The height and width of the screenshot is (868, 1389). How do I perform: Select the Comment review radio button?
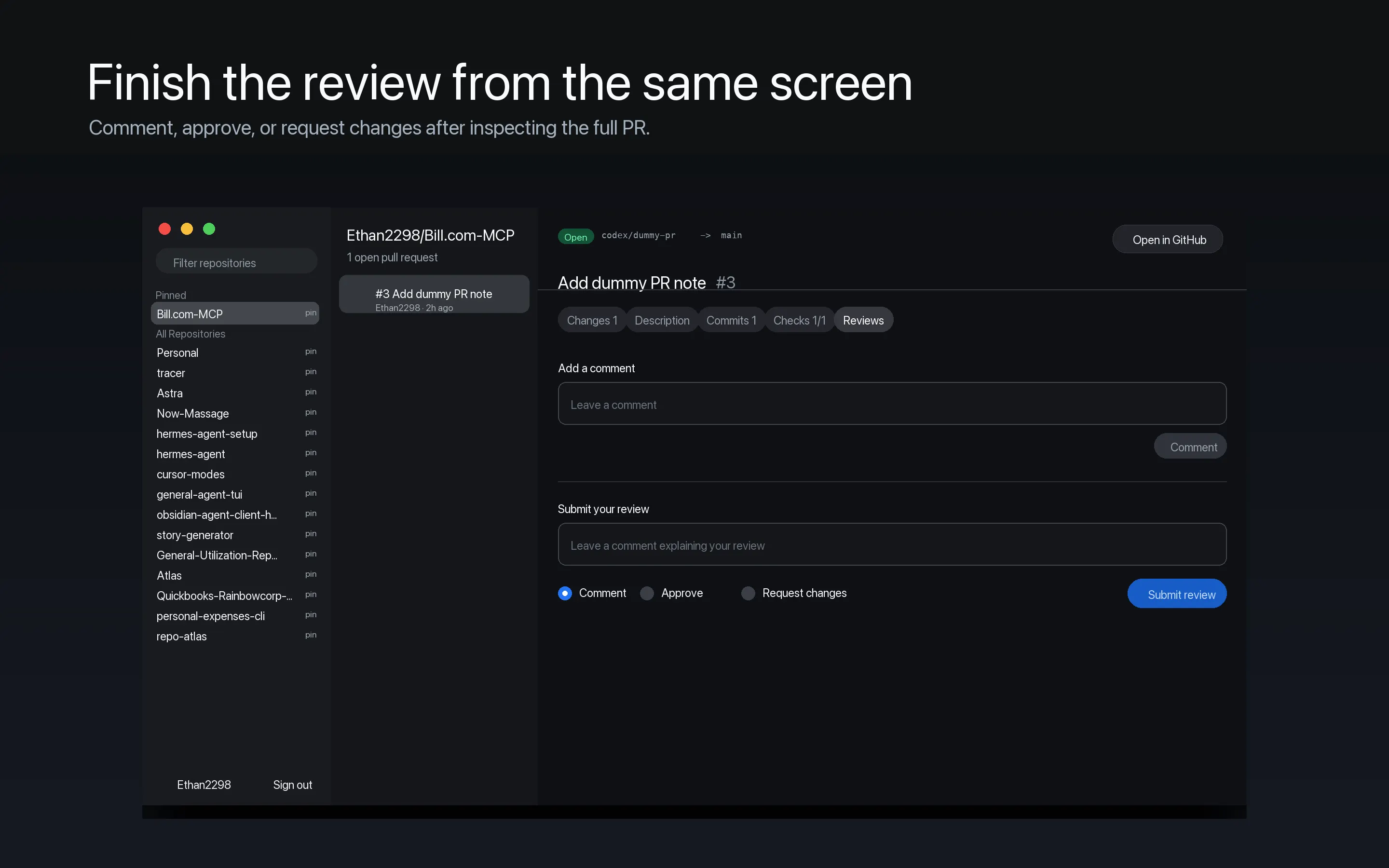point(565,593)
